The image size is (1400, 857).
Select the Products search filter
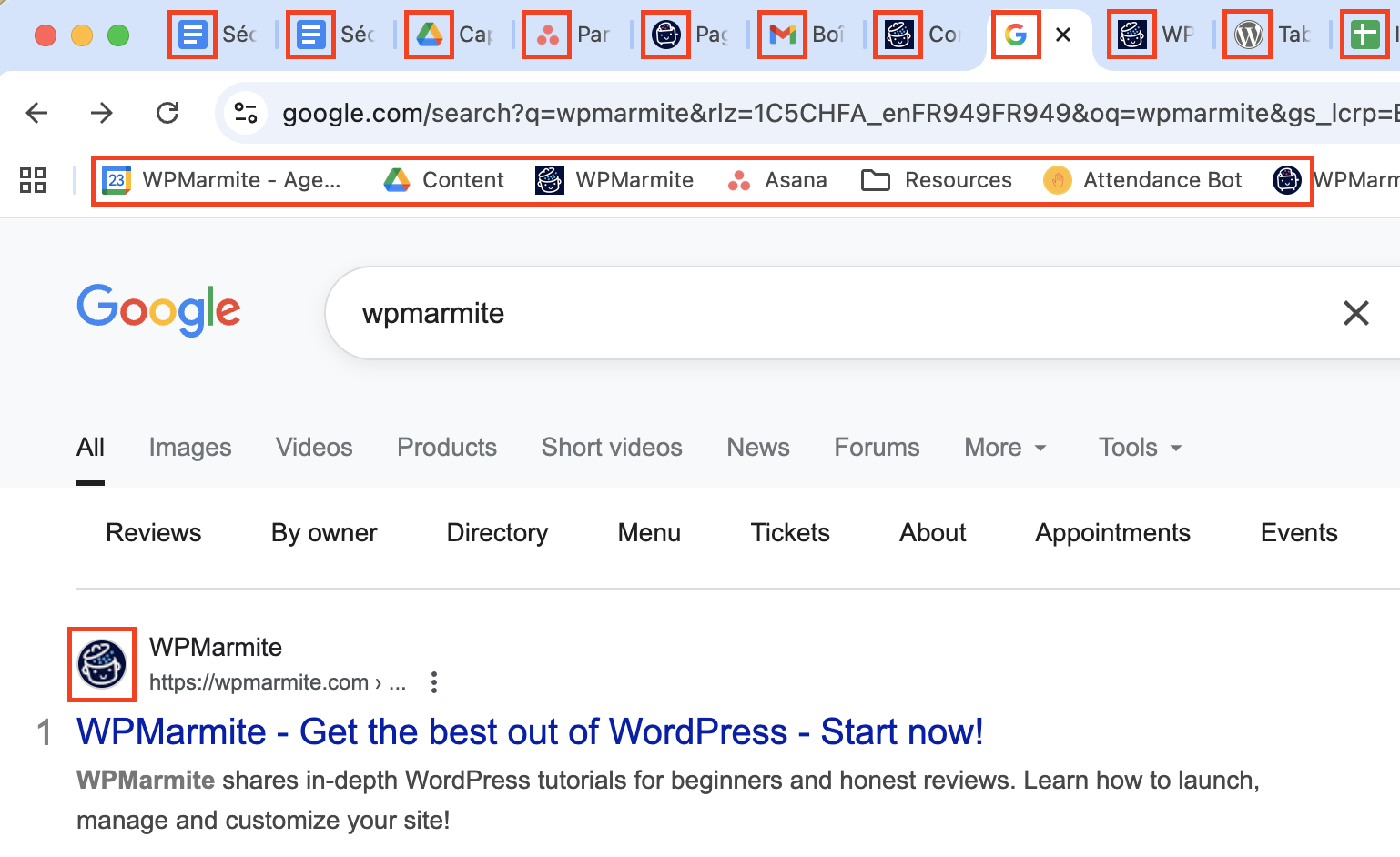pyautogui.click(x=447, y=448)
